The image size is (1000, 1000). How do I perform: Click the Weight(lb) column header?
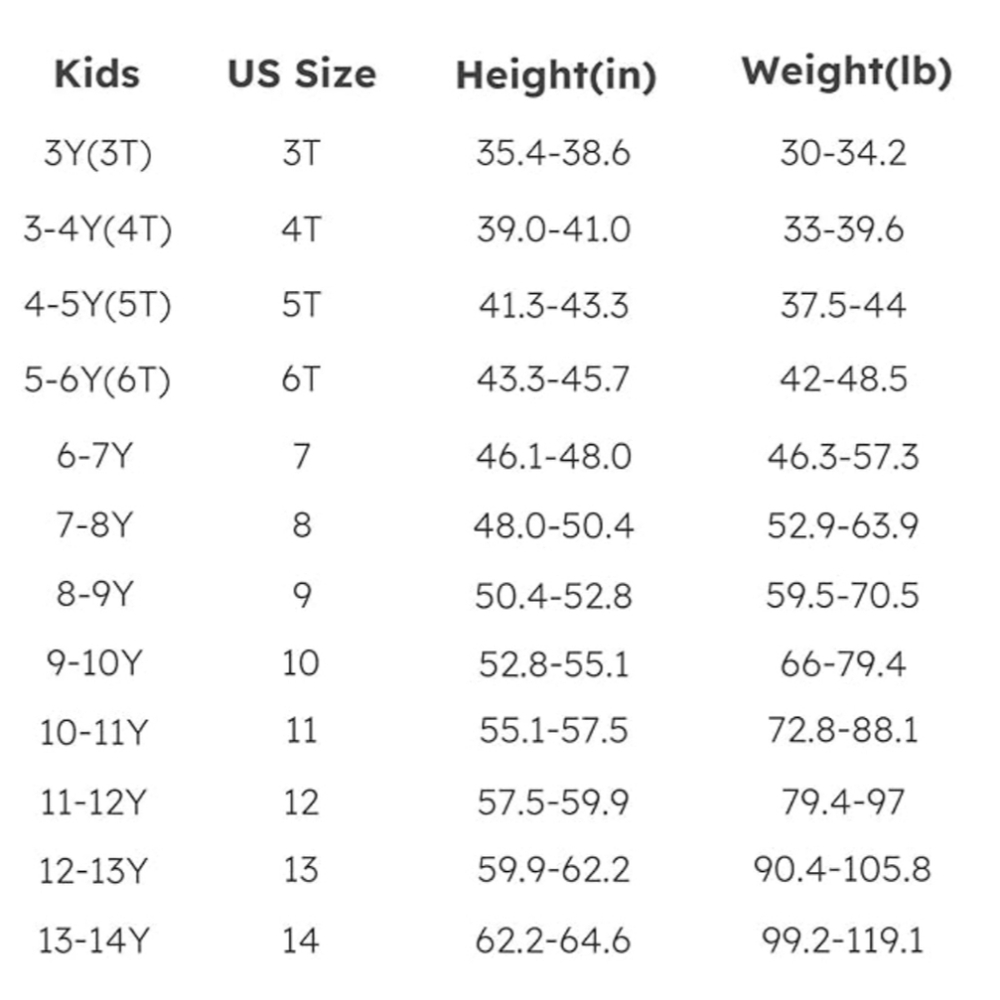tap(847, 71)
